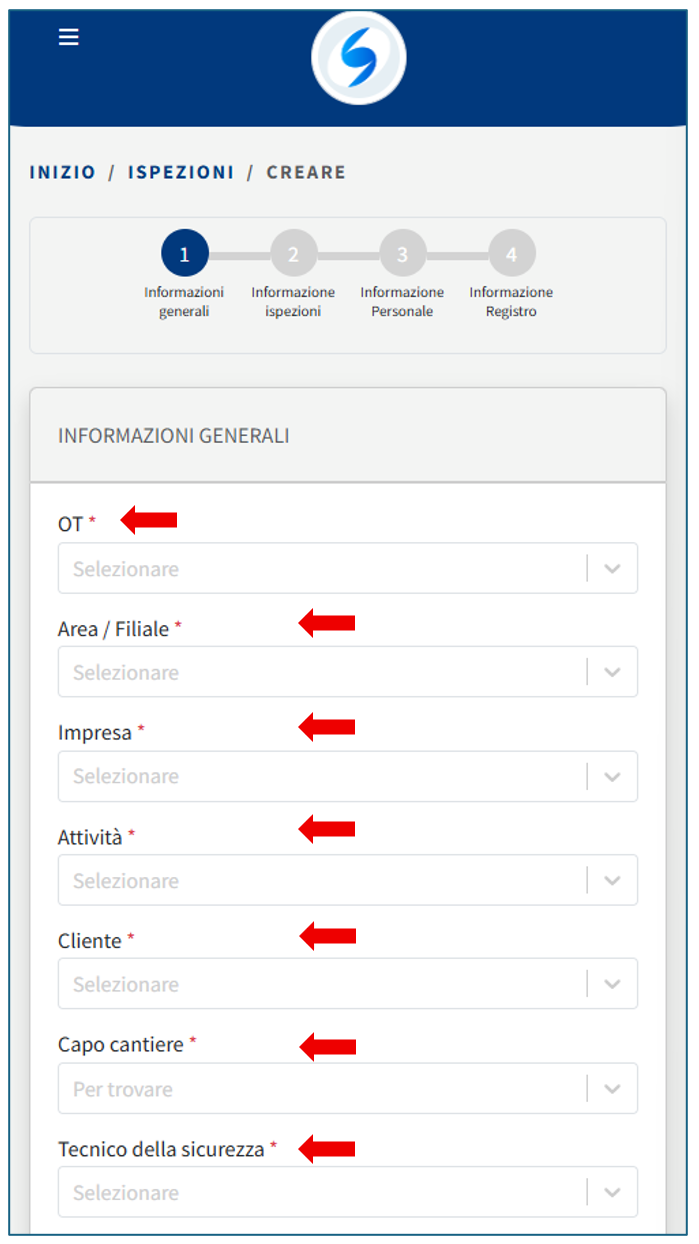Focus the Capo cantiere search field

tap(320, 1088)
